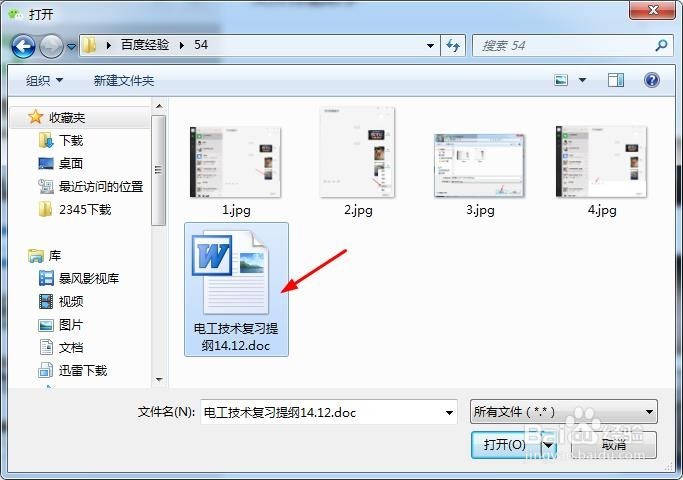Select the 2.jpg thumbnail
683x480 pixels.
point(358,152)
